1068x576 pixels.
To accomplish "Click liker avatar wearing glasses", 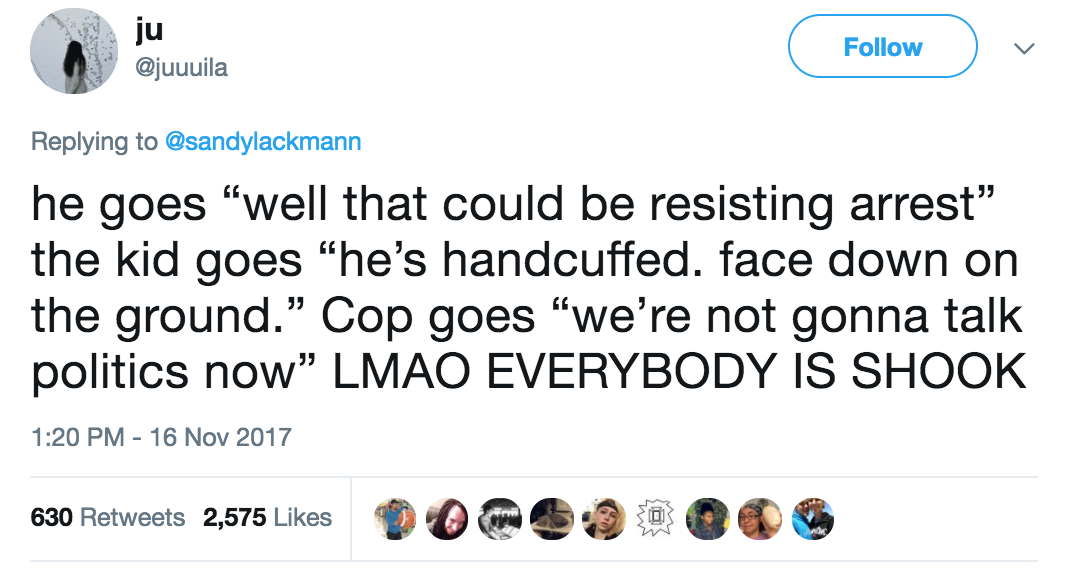I will (758, 518).
